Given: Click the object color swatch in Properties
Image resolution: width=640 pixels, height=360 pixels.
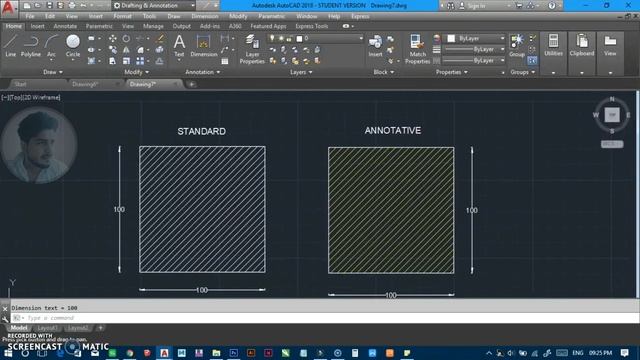Looking at the screenshot, I should point(451,38).
